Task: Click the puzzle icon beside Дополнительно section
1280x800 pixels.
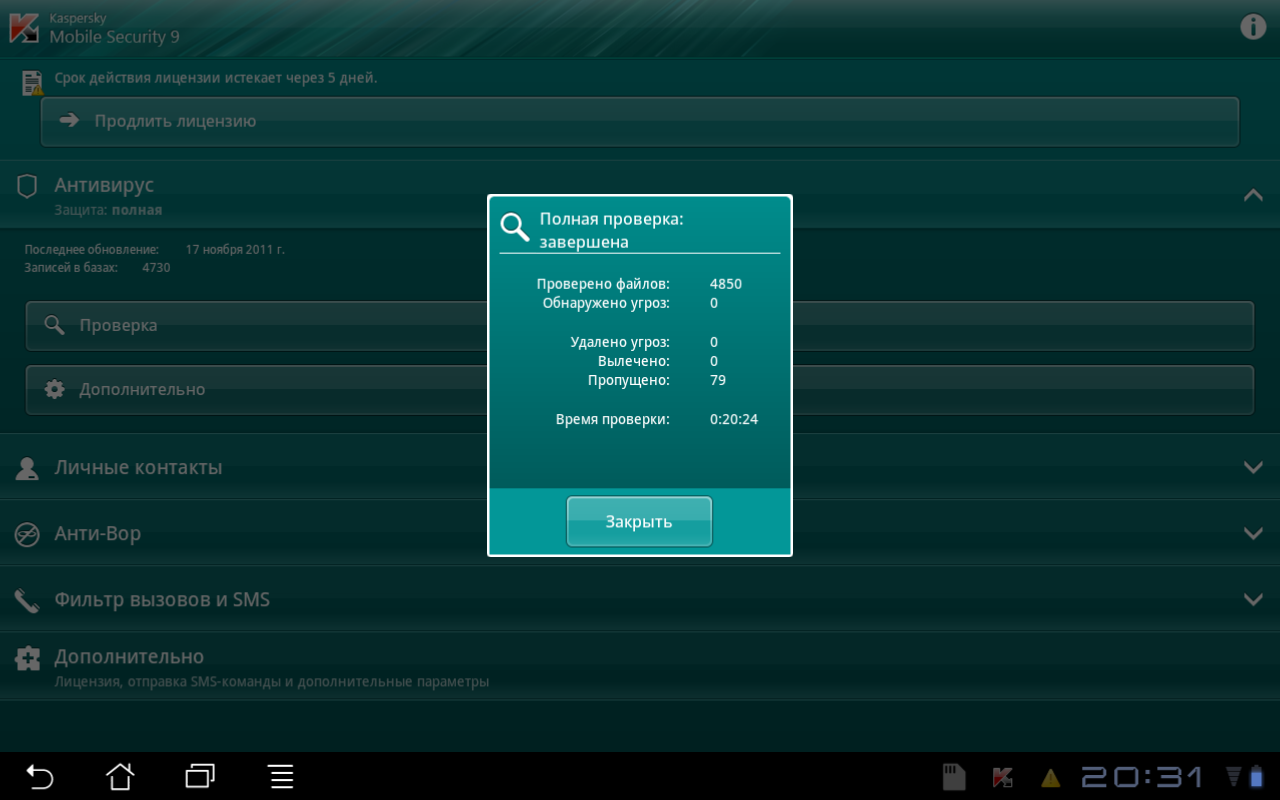Action: (x=28, y=658)
